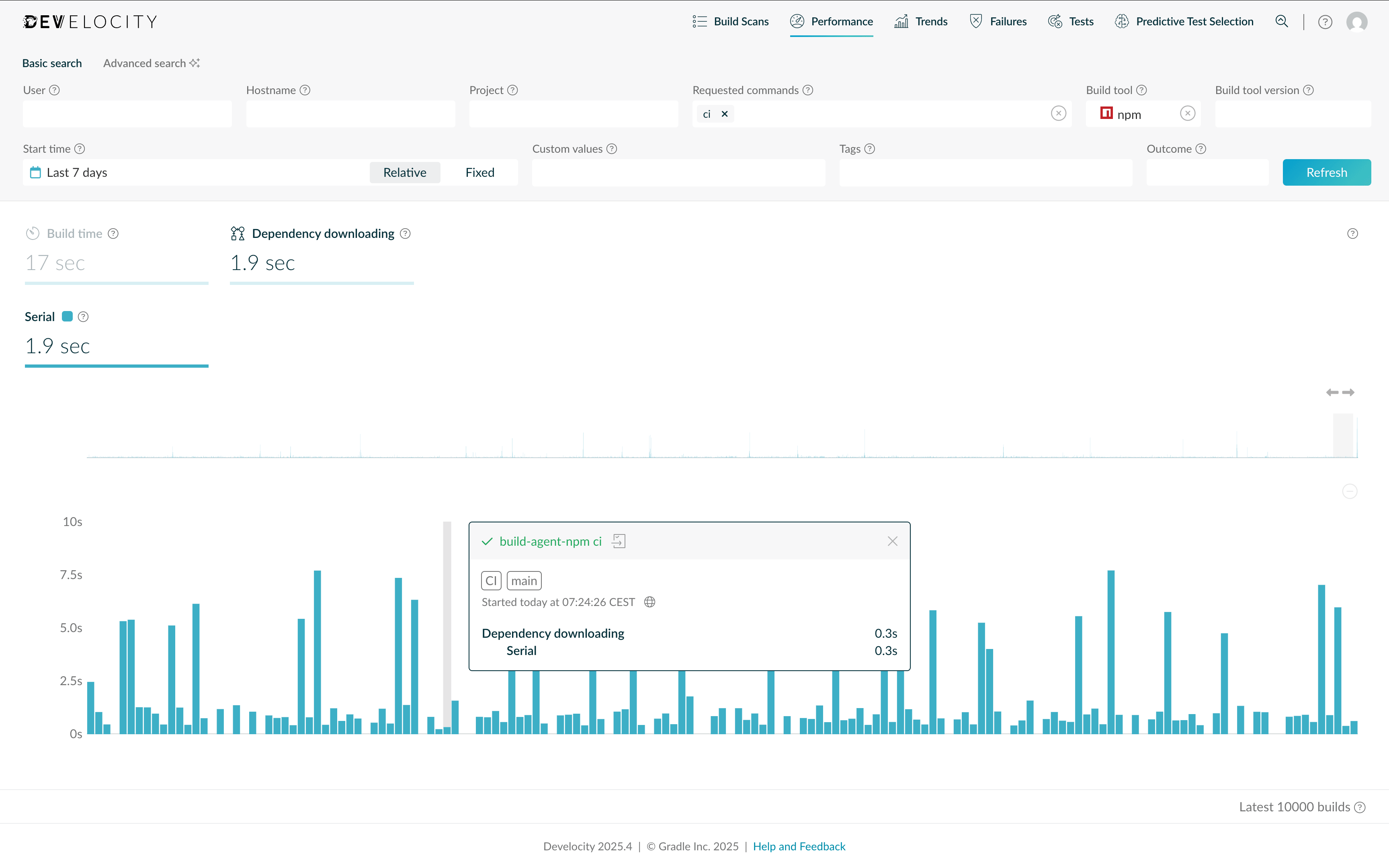Click the Serial series blue color swatch
This screenshot has height=868, width=1389.
[67, 316]
